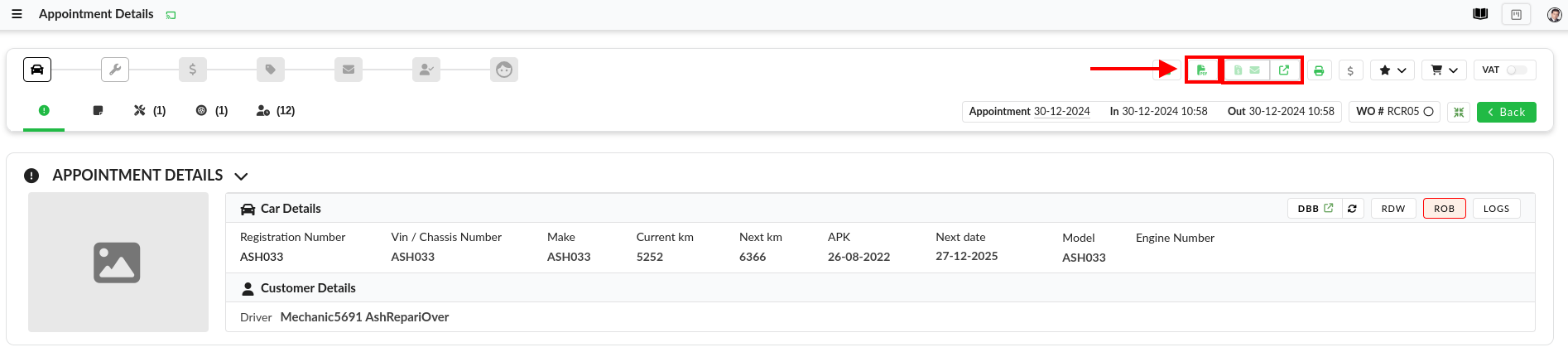Viewport: 1568px width, 352px height.
Task: Select the WO # RCR05 radio circle
Action: (1428, 112)
